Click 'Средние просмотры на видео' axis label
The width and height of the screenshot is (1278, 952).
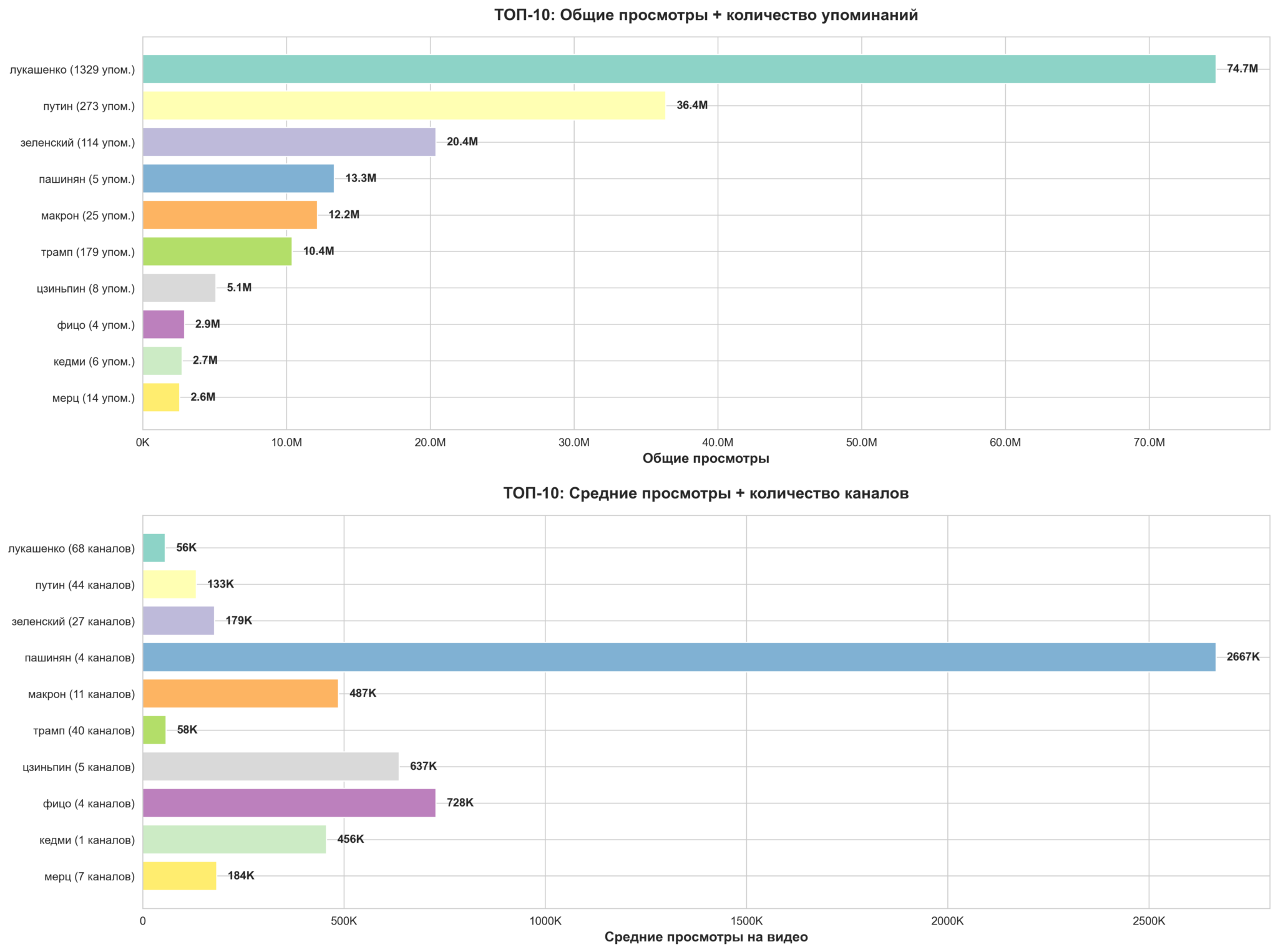click(x=706, y=937)
